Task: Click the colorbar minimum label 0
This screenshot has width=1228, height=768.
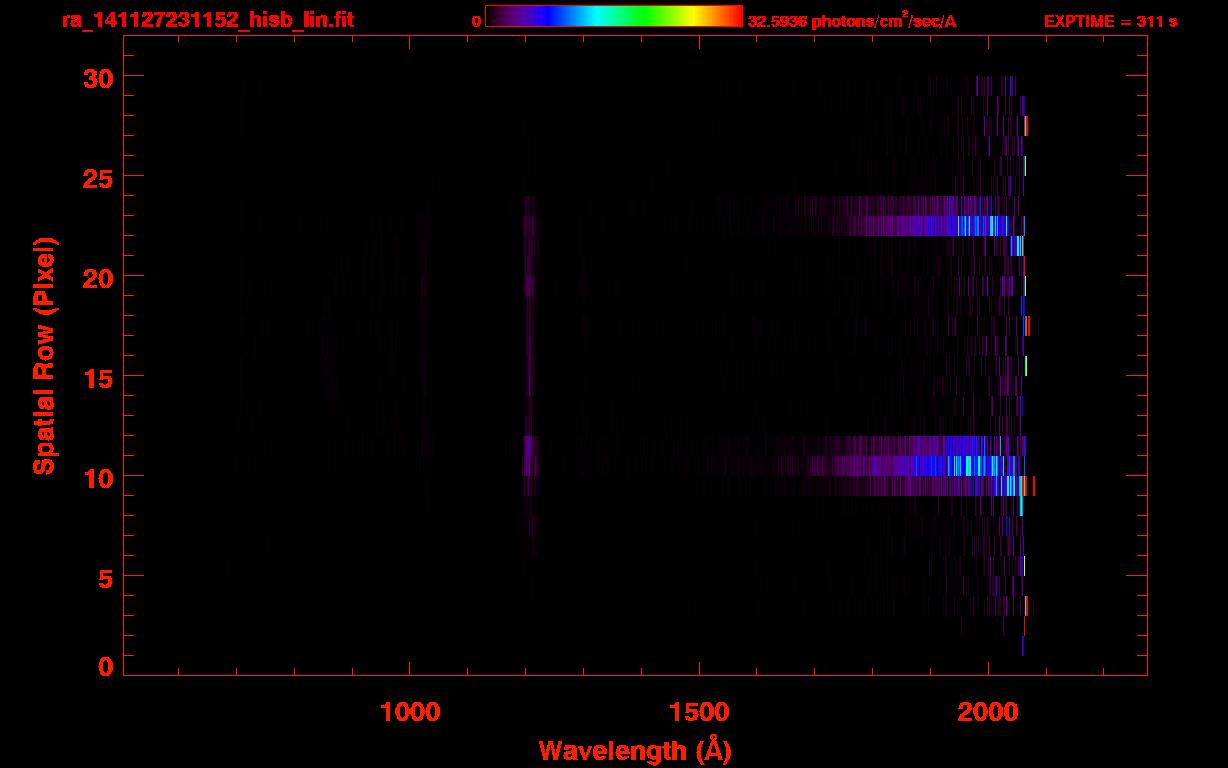Action: [477, 21]
